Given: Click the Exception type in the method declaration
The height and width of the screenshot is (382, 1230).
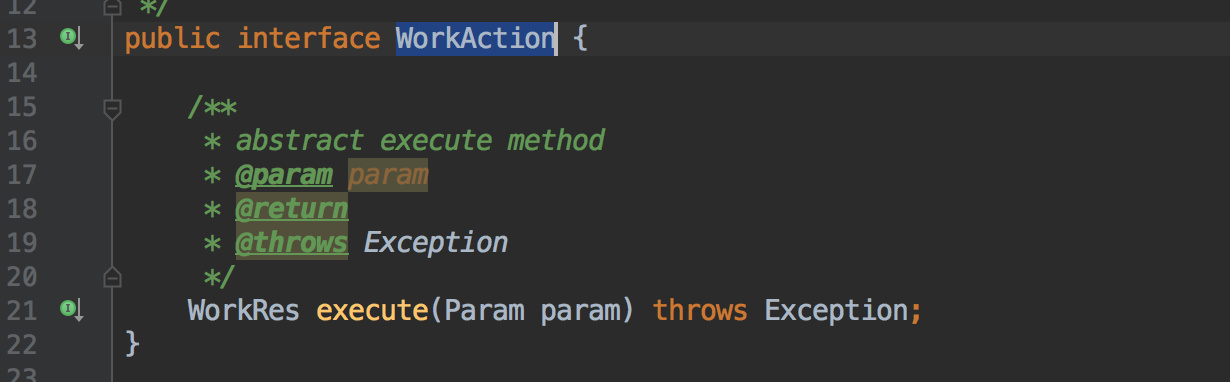Looking at the screenshot, I should pyautogui.click(x=836, y=310).
